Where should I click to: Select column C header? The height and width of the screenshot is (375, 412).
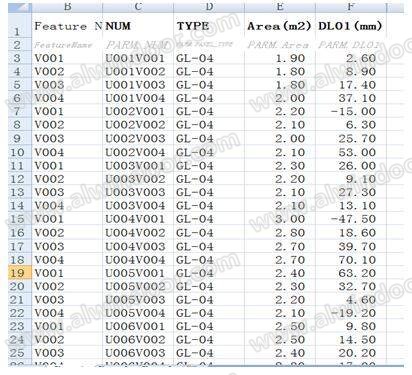pyautogui.click(x=138, y=8)
